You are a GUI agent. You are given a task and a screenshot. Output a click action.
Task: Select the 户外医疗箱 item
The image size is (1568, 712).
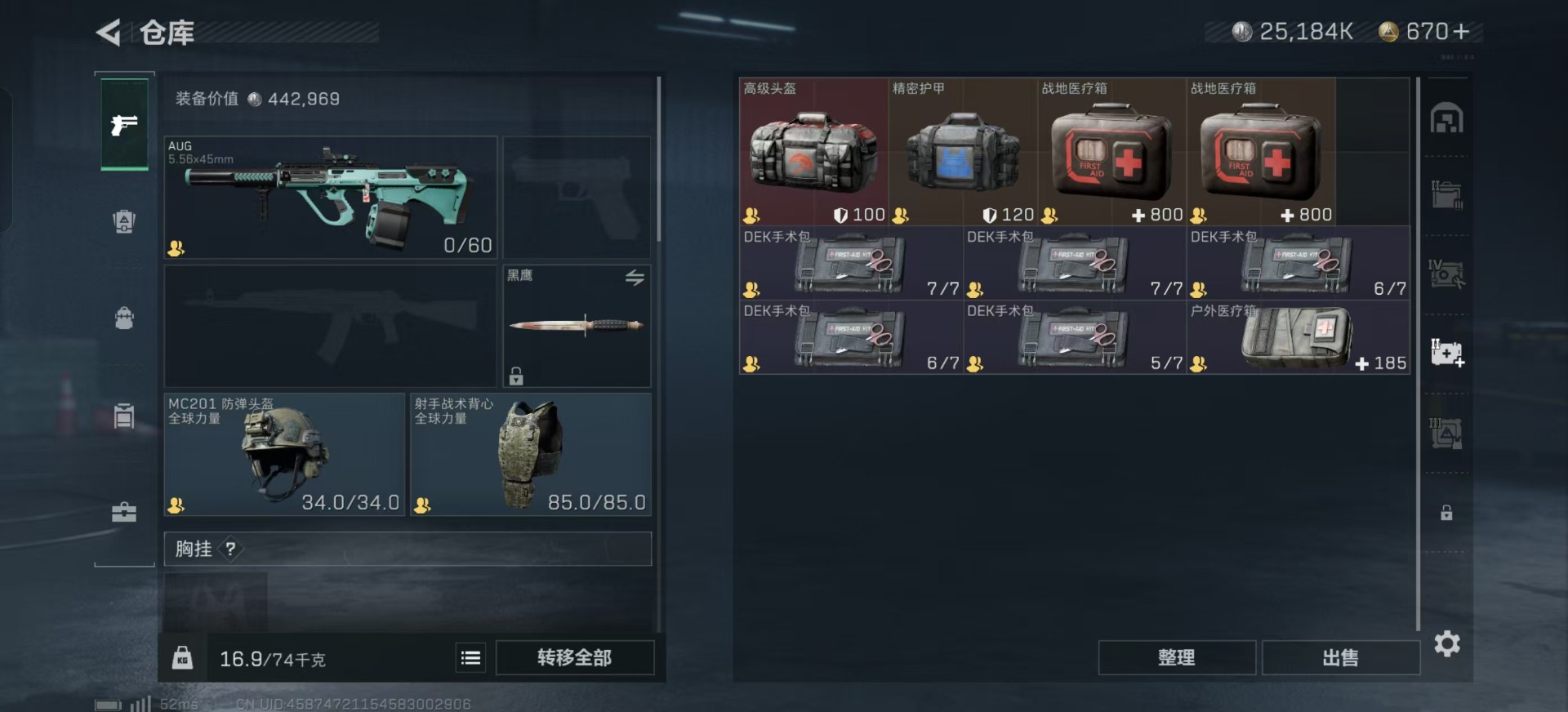[x=1298, y=337]
